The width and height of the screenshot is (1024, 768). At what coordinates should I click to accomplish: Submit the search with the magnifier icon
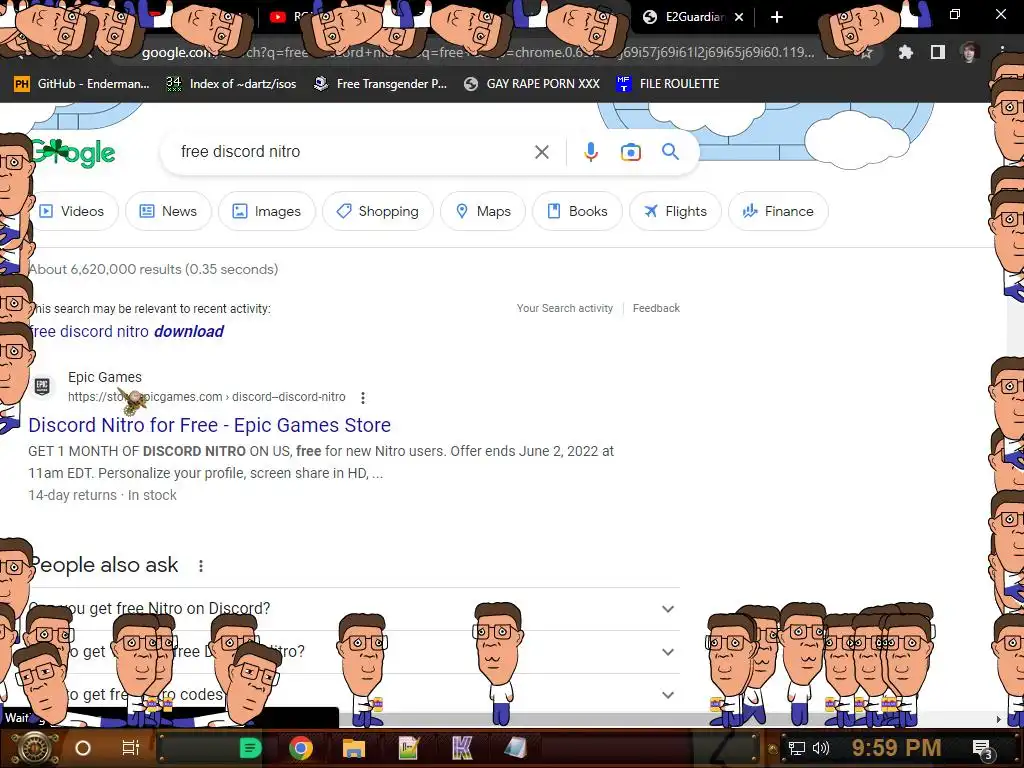click(x=670, y=152)
